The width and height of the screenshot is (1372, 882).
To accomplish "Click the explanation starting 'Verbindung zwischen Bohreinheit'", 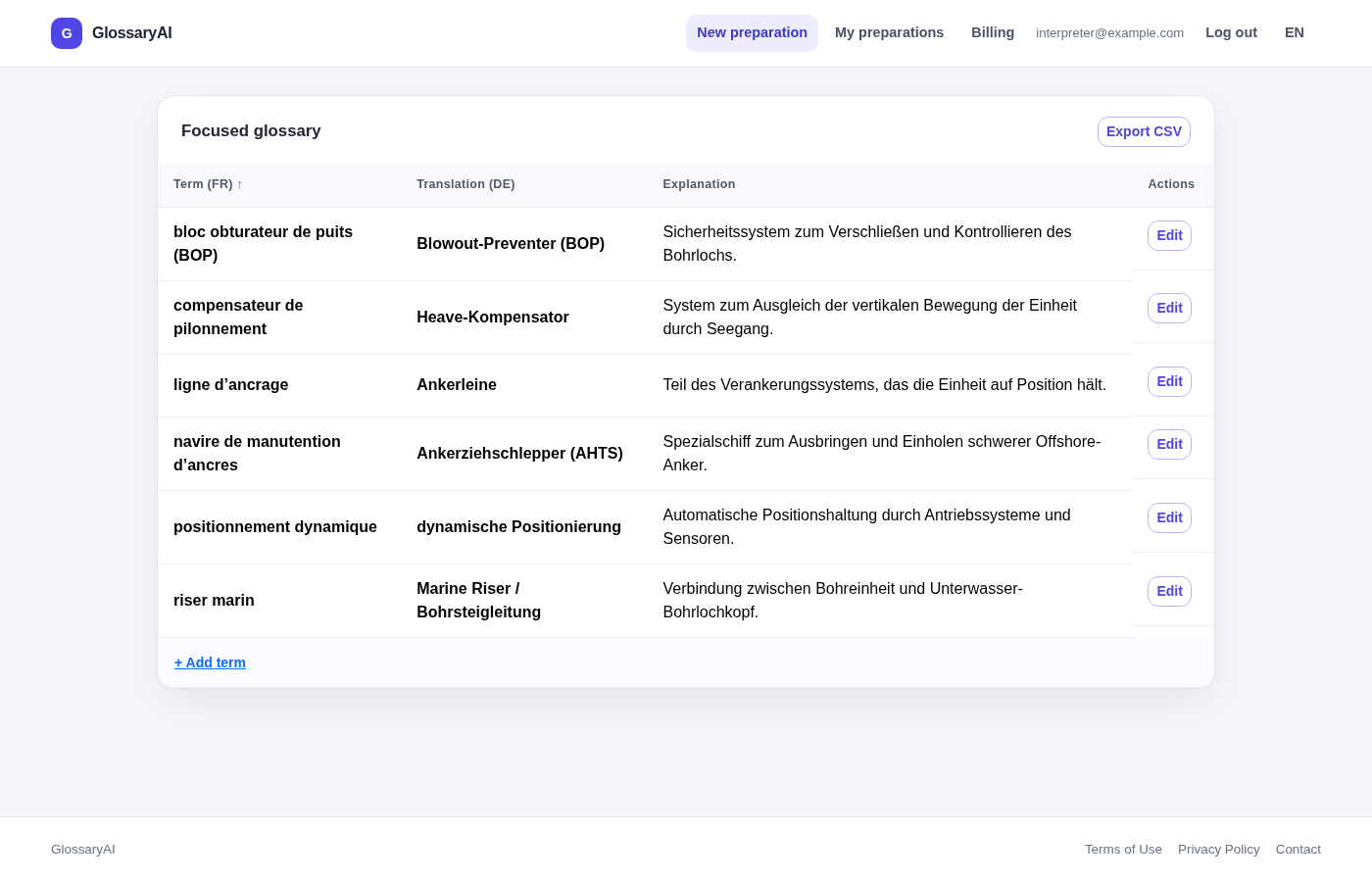I will pyautogui.click(x=843, y=601).
